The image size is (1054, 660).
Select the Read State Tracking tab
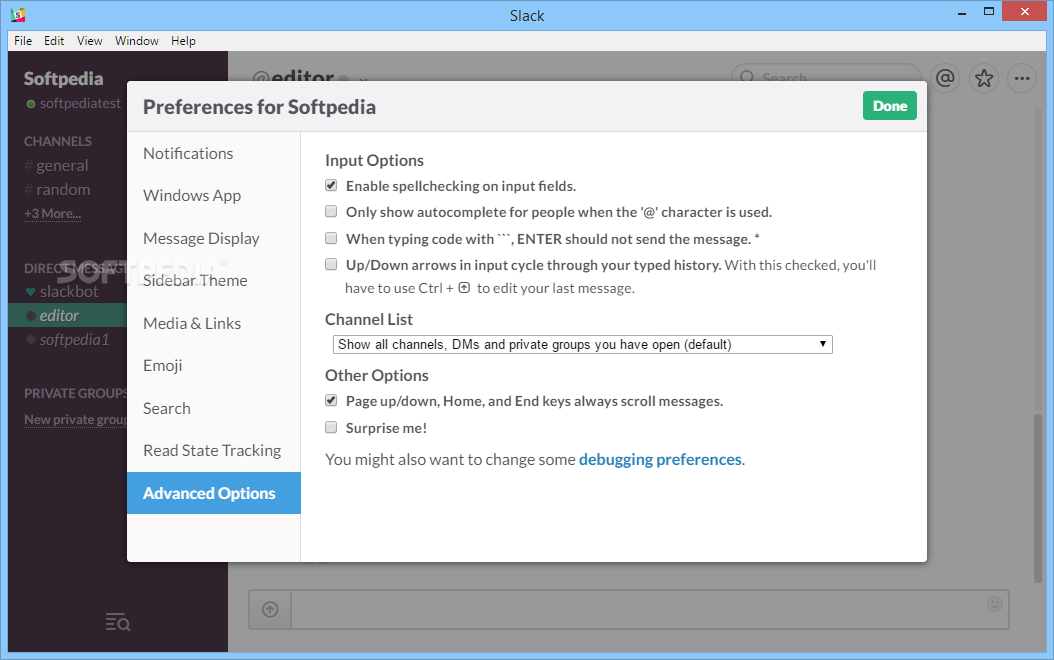[213, 450]
